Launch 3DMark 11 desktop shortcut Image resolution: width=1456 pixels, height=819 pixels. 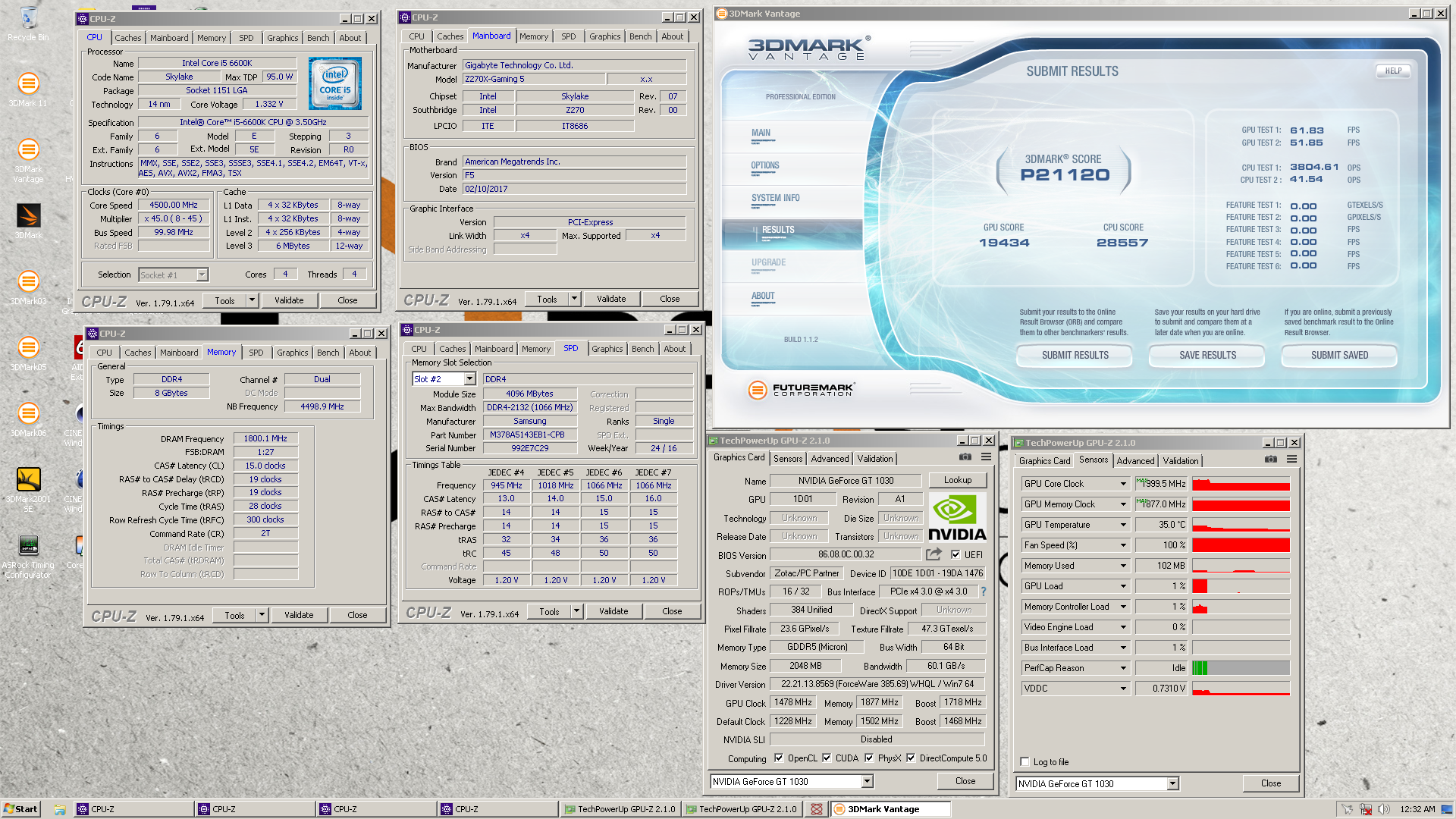click(x=28, y=89)
